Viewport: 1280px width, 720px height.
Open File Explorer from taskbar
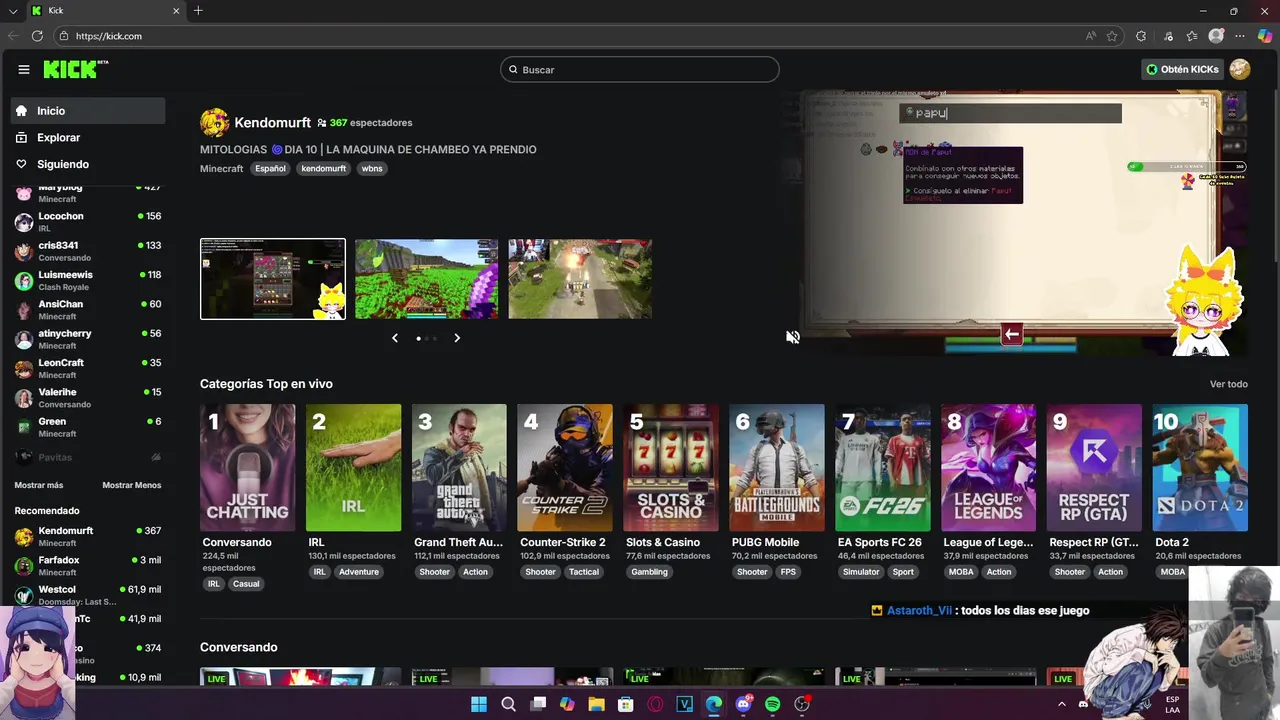coord(597,704)
